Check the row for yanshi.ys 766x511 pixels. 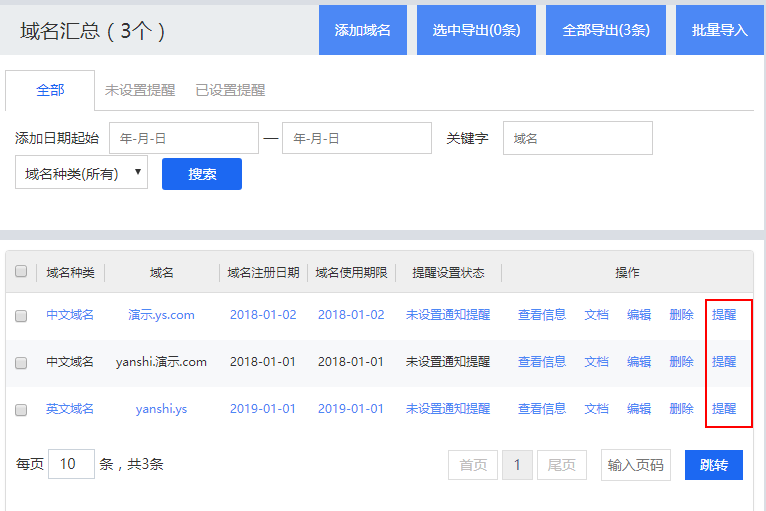click(21, 409)
